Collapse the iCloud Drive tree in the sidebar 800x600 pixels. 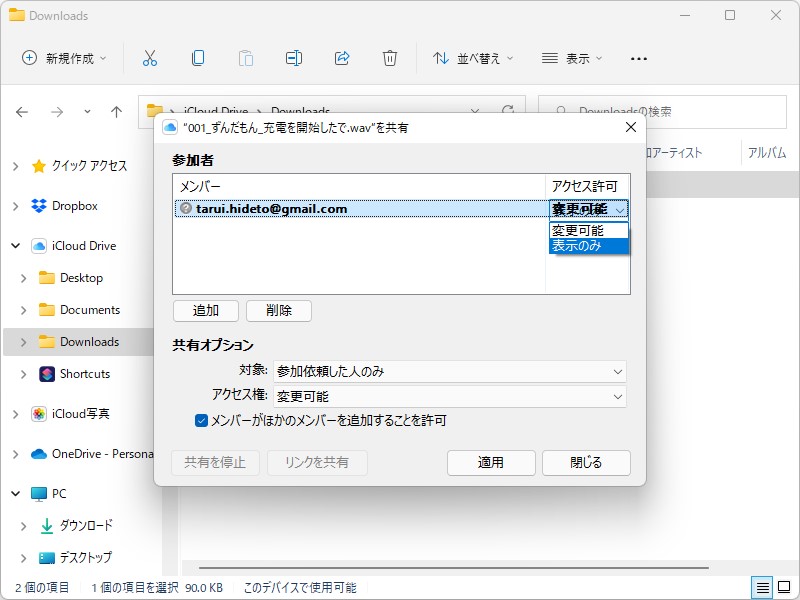pyautogui.click(x=13, y=246)
